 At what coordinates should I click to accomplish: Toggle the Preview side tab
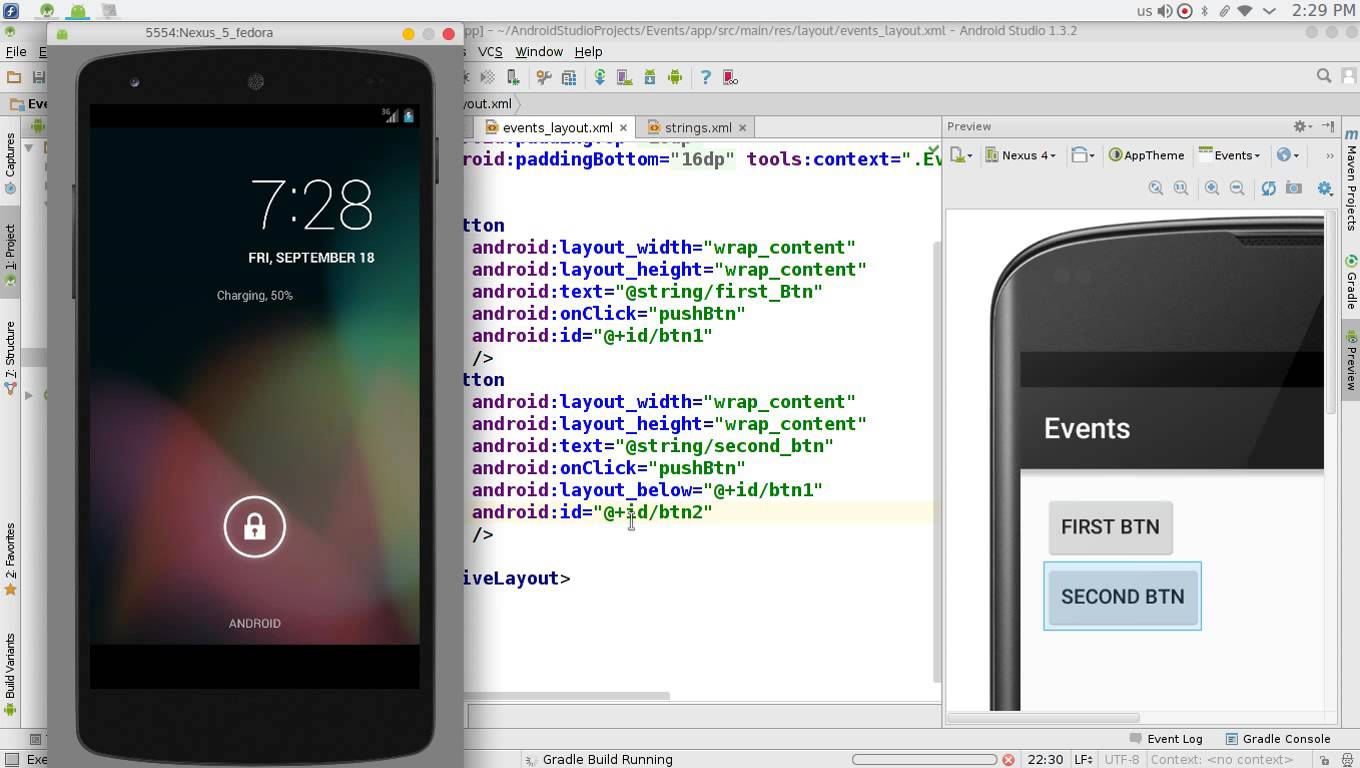[x=1350, y=360]
